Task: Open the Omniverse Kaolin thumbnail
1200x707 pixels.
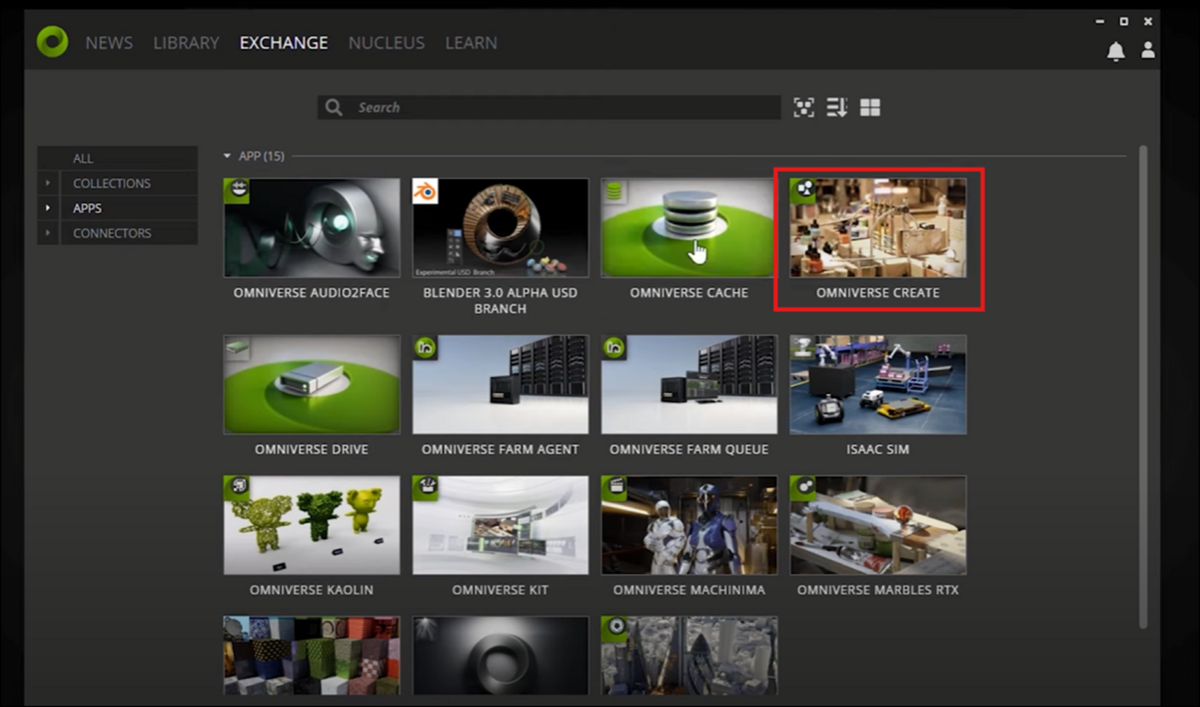Action: coord(312,525)
